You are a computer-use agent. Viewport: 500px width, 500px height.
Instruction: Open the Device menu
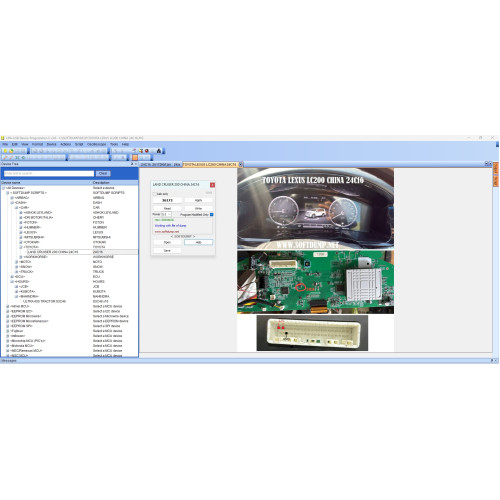coord(51,144)
